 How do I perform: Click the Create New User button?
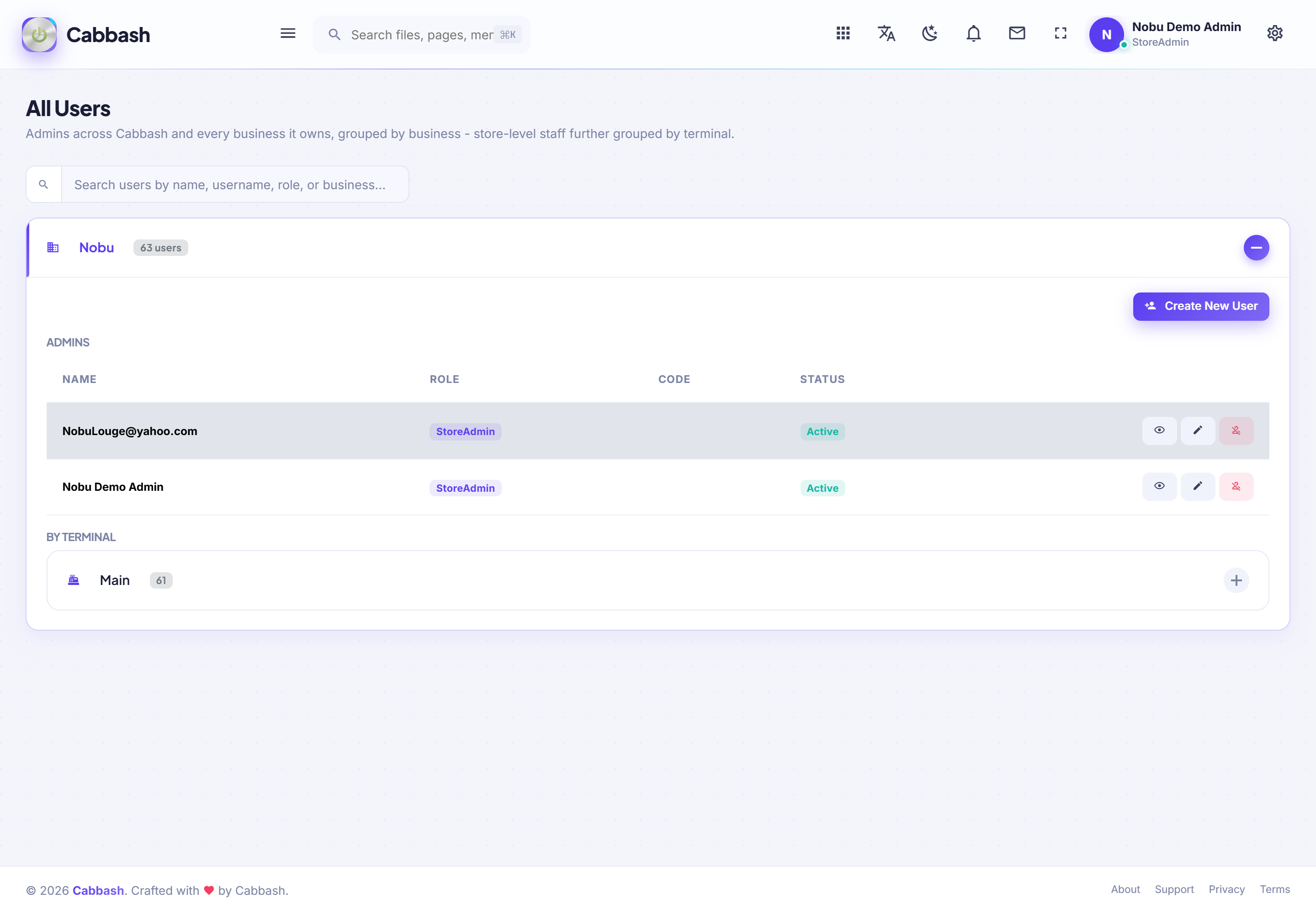point(1201,306)
